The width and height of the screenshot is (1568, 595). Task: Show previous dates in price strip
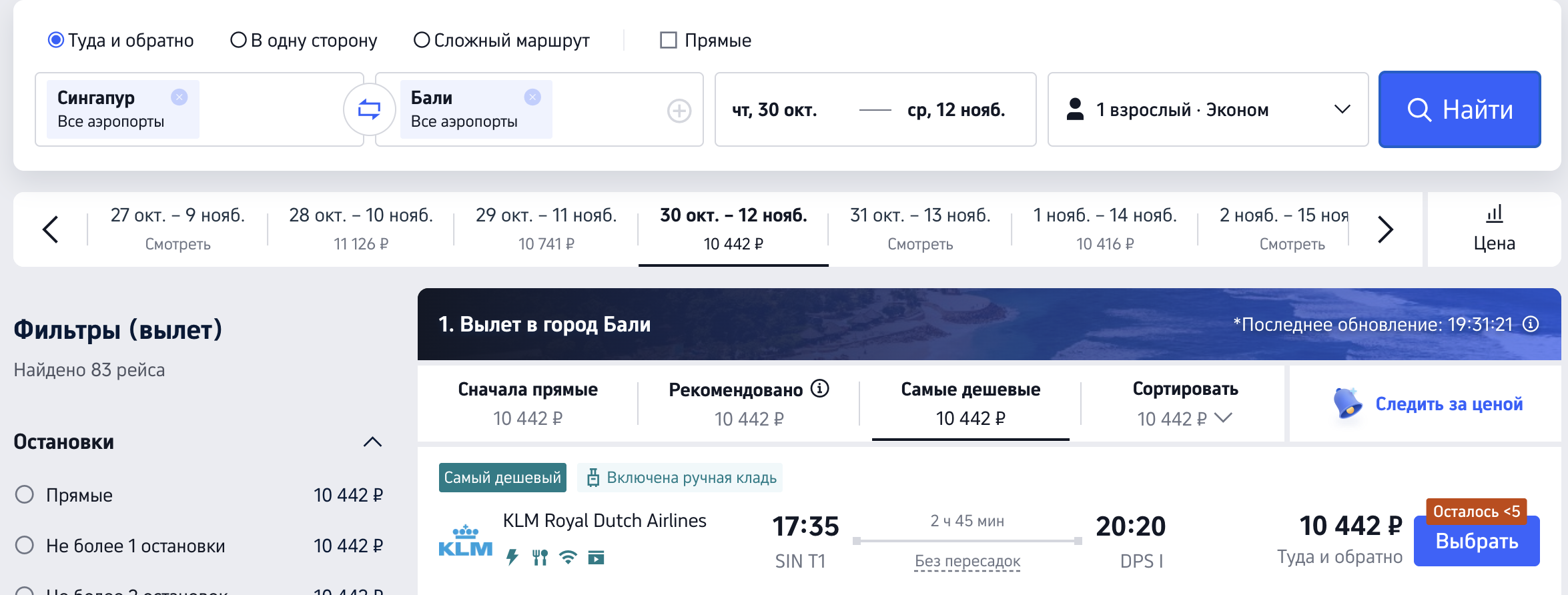point(51,229)
